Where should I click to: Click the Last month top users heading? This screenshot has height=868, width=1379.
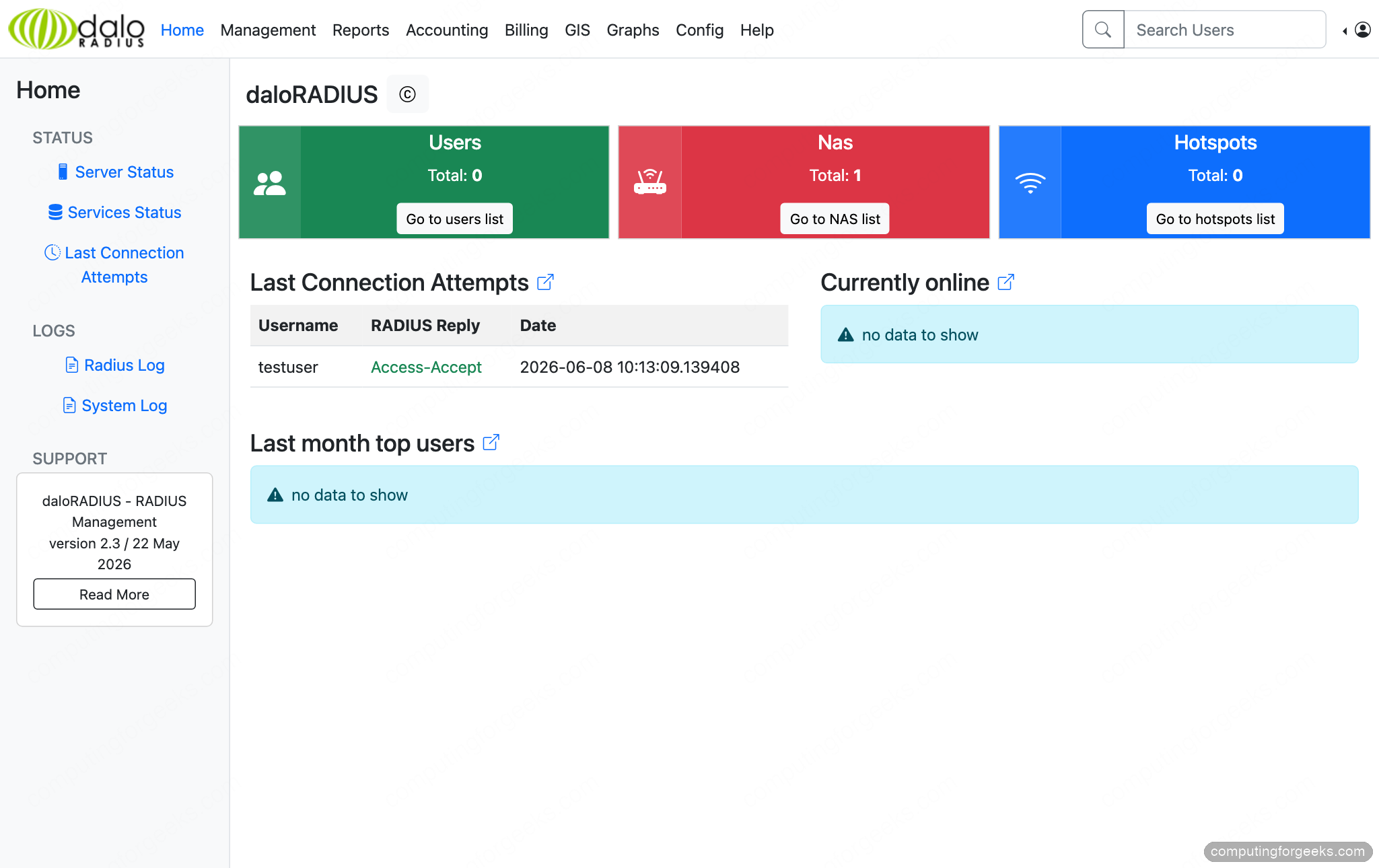362,443
